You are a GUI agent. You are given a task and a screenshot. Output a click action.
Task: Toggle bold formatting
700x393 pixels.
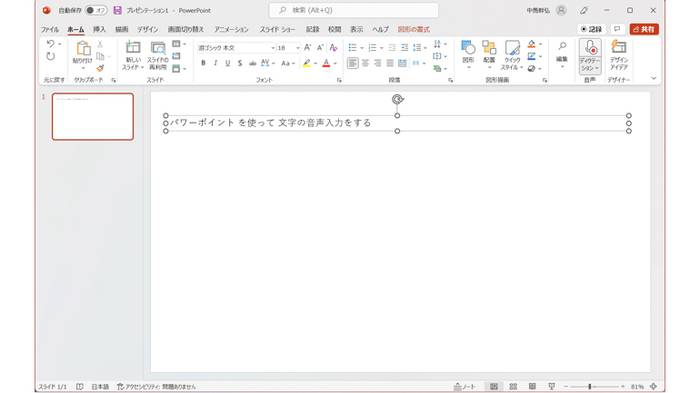pyautogui.click(x=203, y=63)
